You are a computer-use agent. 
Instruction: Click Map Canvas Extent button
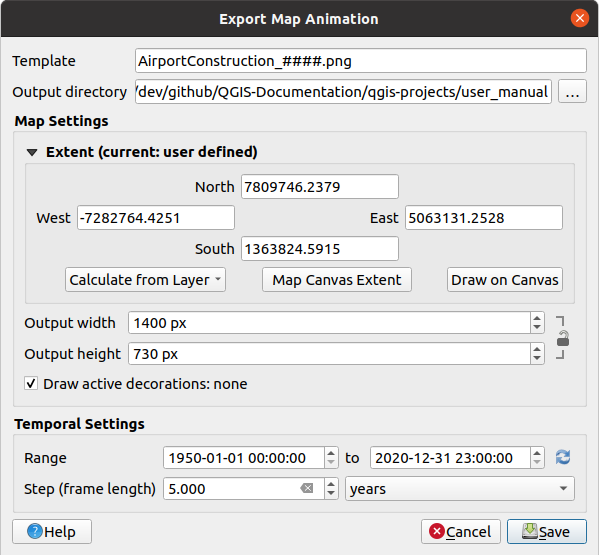[x=337, y=280]
